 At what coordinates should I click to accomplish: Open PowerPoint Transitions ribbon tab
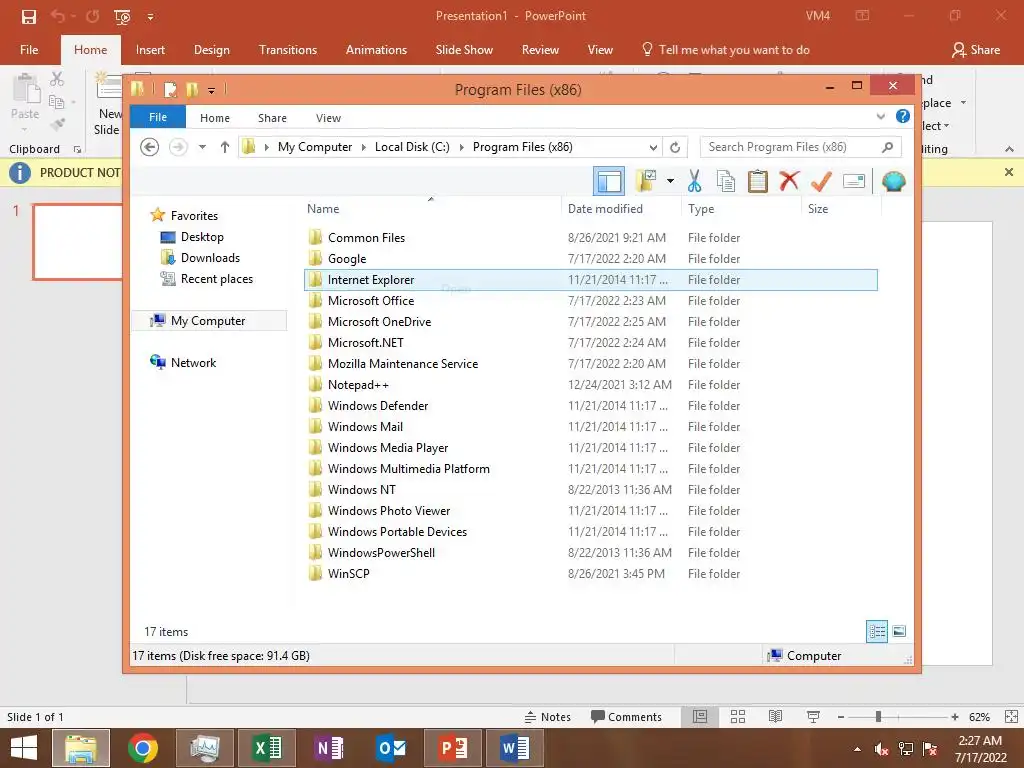pos(287,50)
